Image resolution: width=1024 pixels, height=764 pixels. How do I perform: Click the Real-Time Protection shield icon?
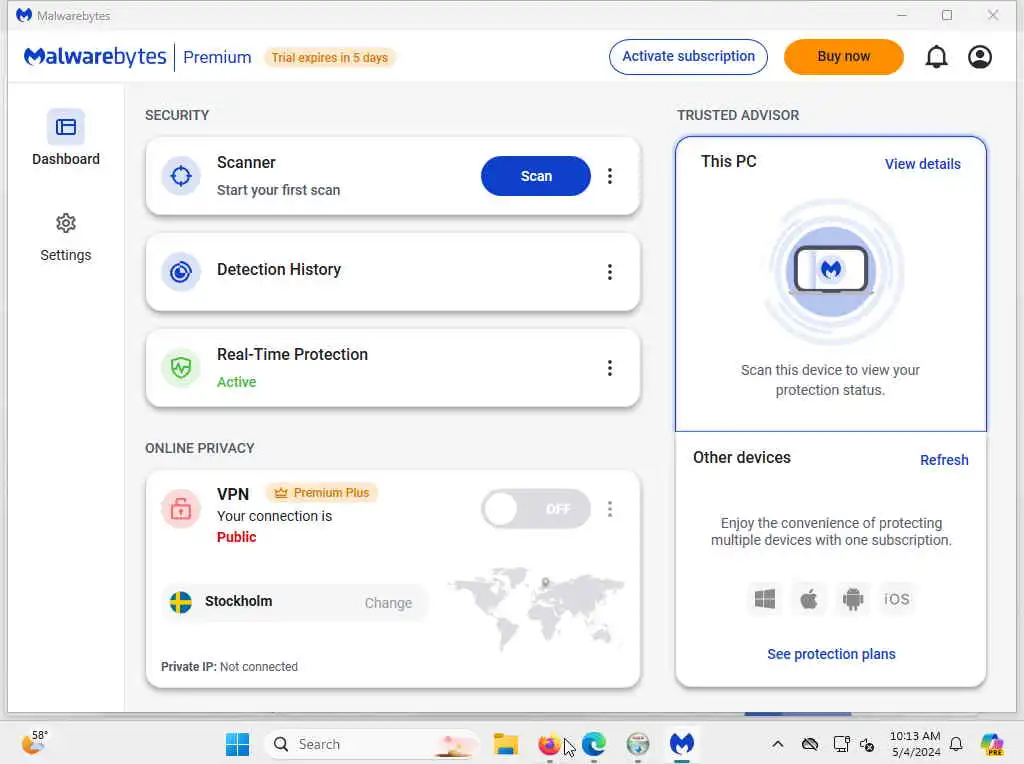(x=181, y=368)
